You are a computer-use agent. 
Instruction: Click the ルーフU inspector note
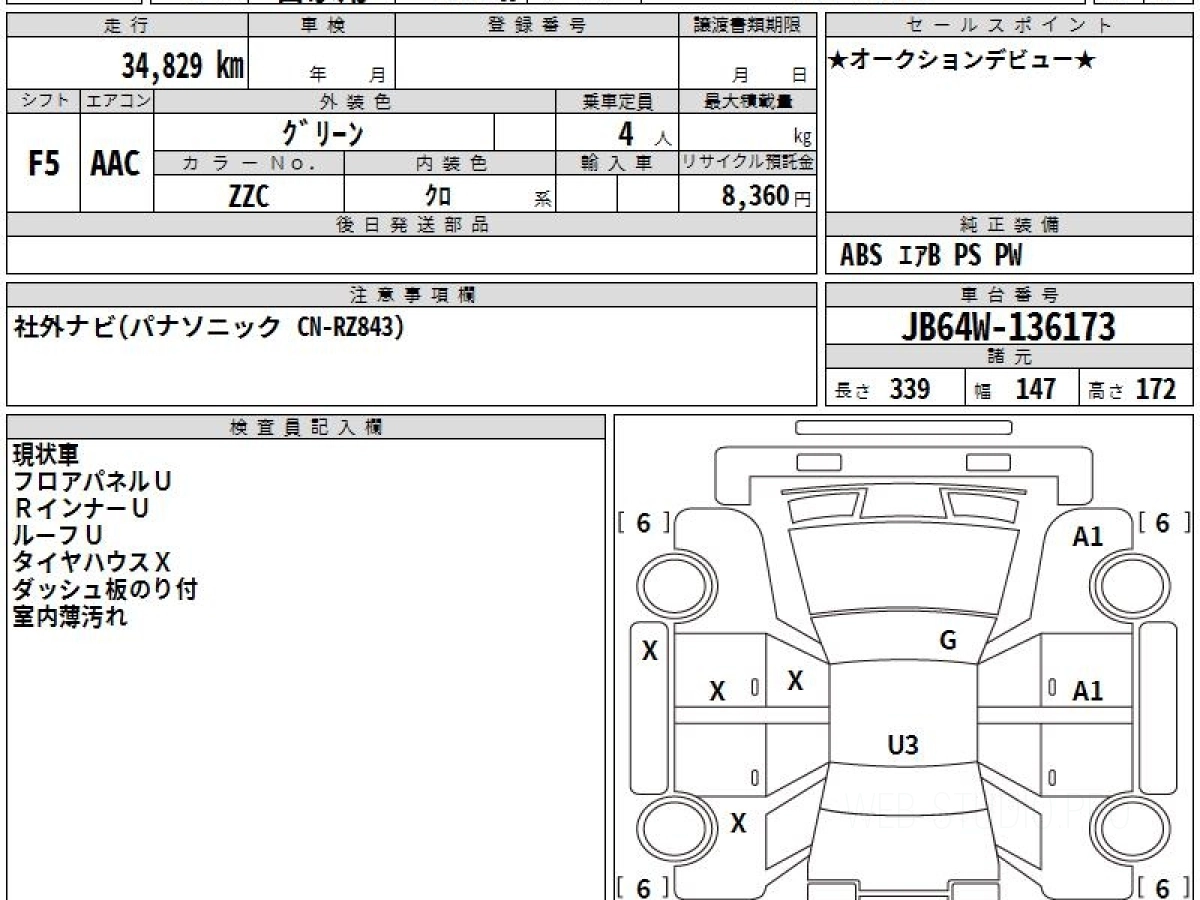[57, 536]
